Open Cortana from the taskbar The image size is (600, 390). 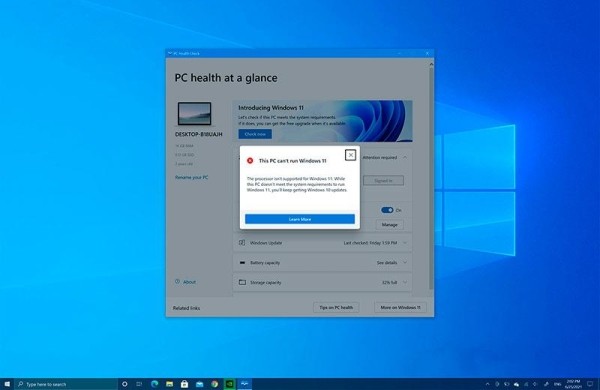(x=124, y=384)
